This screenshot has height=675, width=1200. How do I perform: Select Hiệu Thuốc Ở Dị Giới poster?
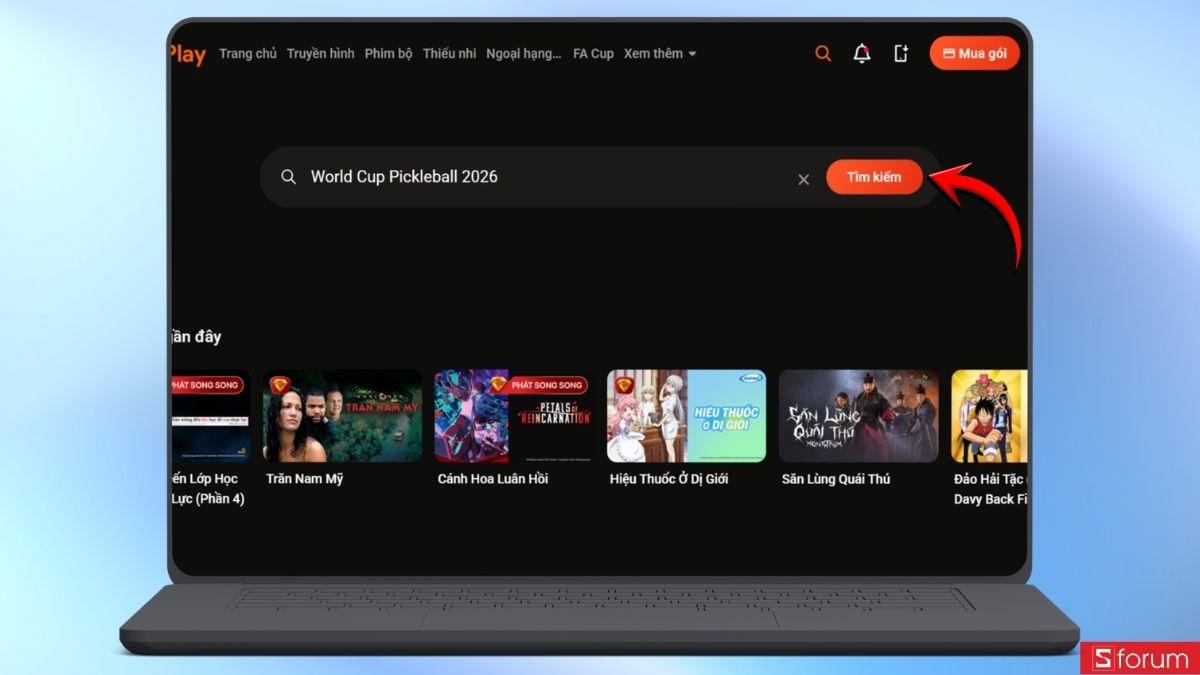(686, 416)
